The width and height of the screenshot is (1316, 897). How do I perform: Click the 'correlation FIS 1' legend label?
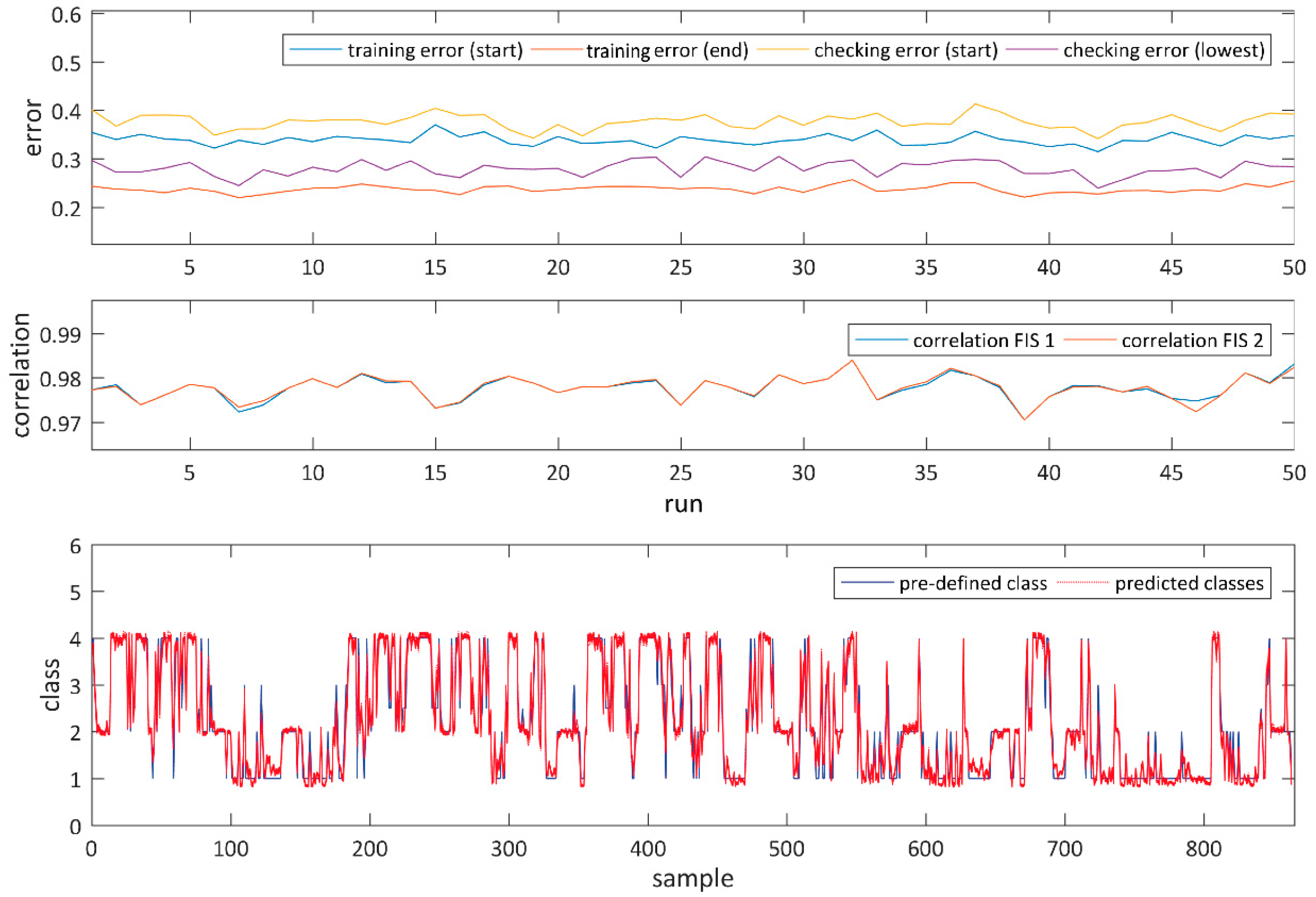coord(984,340)
